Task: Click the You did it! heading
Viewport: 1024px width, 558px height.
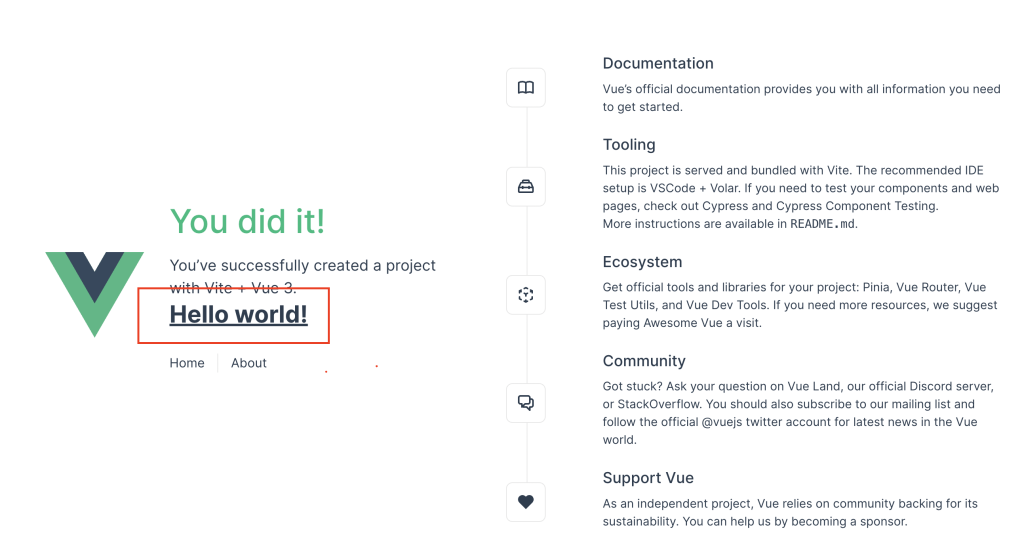Action: coord(248,222)
